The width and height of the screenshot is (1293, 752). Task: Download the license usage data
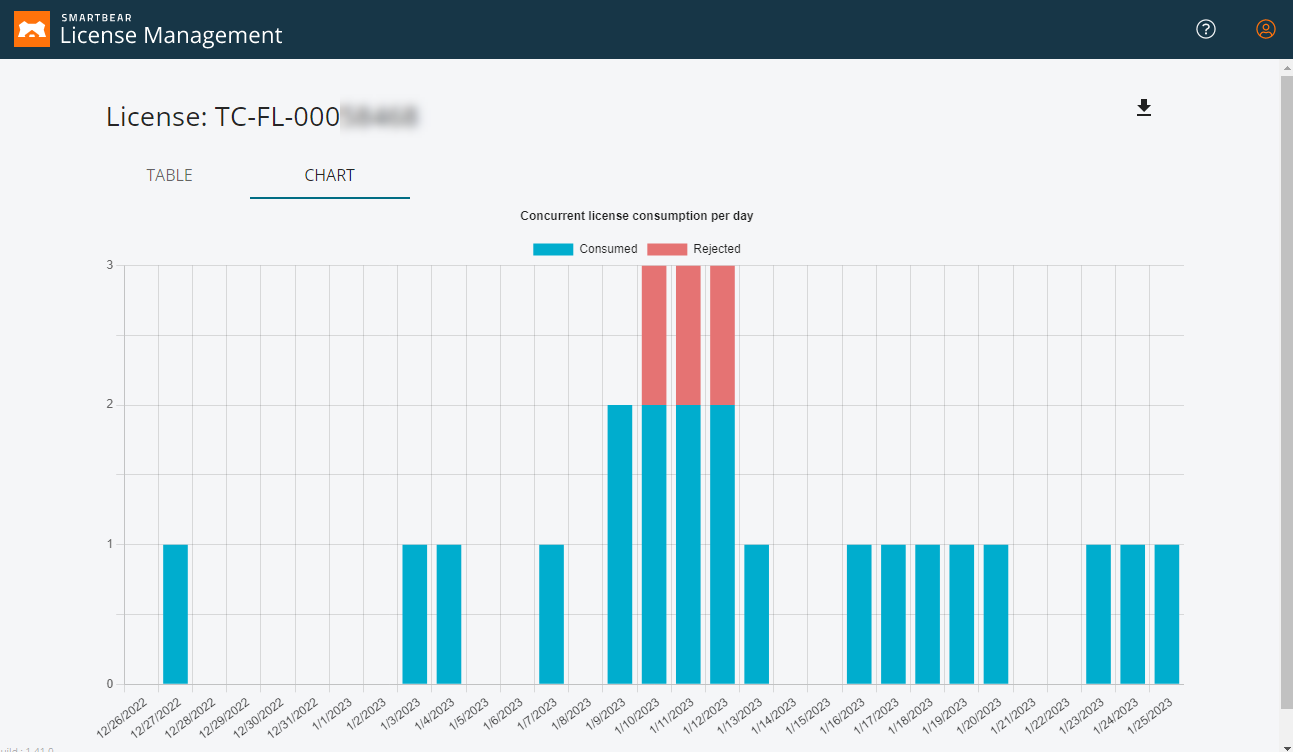point(1144,108)
